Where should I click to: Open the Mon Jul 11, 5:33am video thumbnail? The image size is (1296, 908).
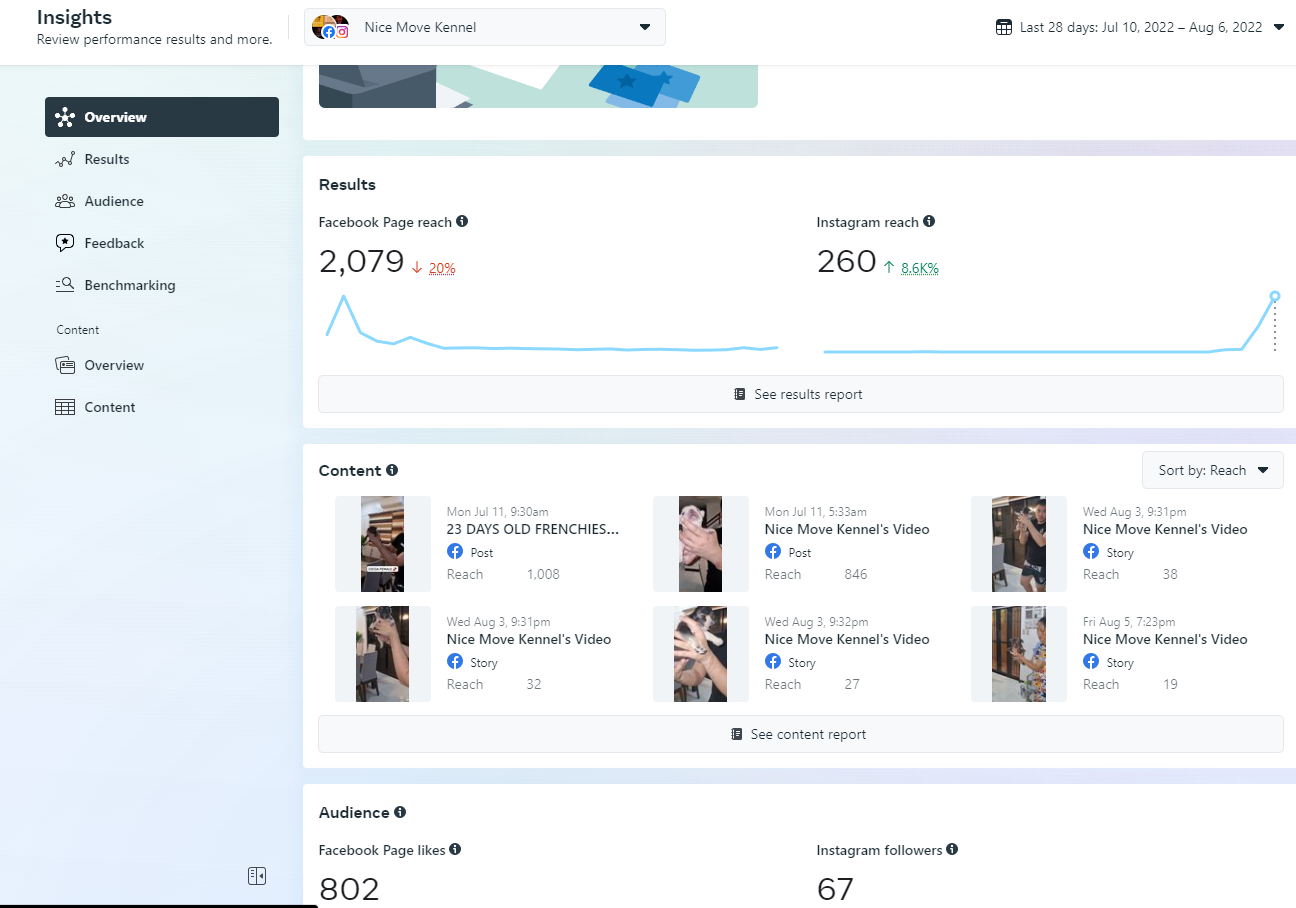click(701, 544)
